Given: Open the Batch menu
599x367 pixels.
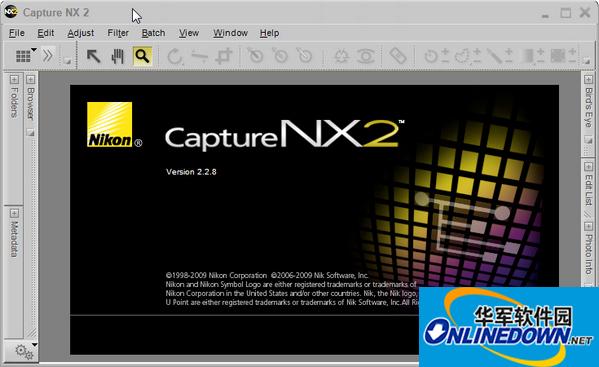Looking at the screenshot, I should pos(153,33).
